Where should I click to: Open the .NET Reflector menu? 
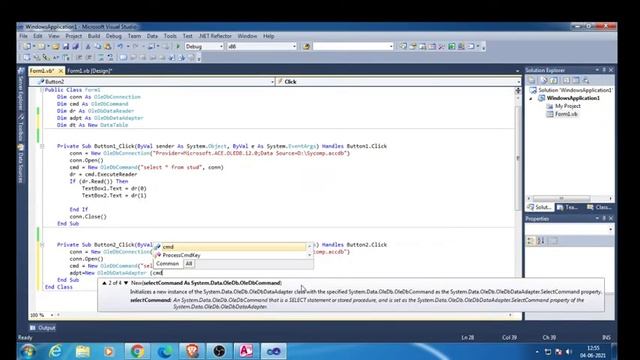pos(215,36)
